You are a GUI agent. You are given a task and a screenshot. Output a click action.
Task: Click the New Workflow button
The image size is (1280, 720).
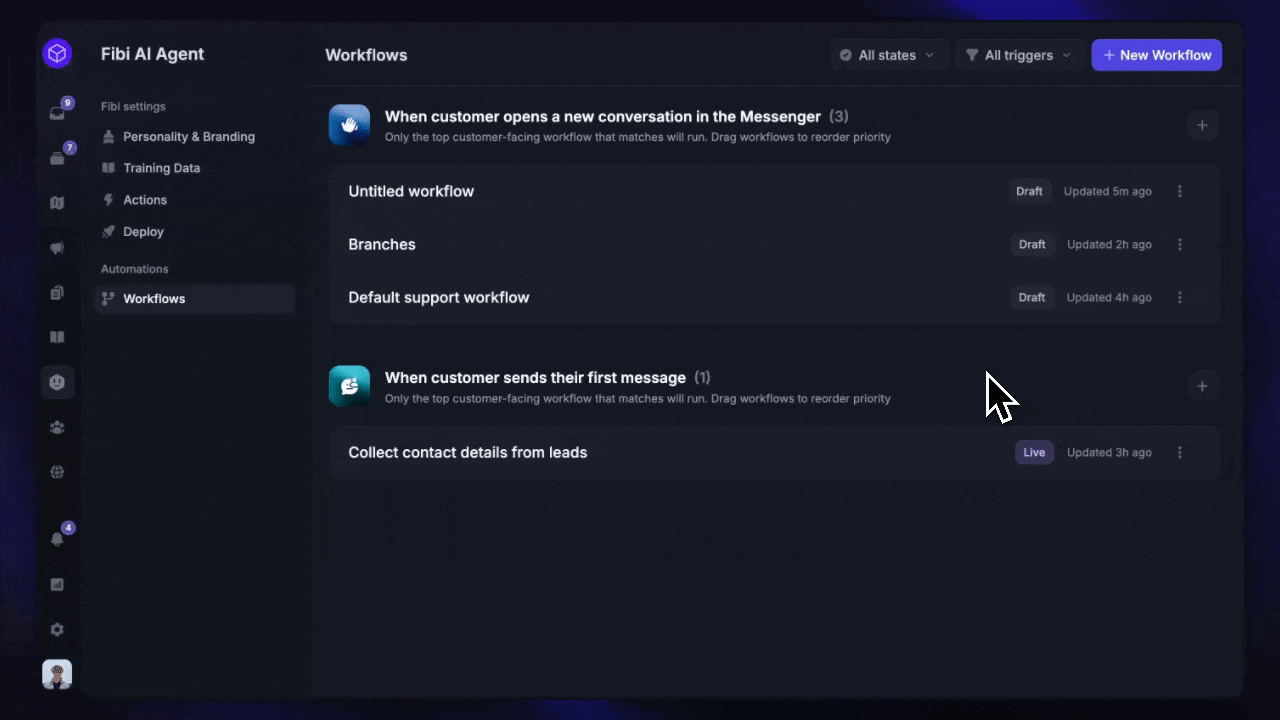[x=1156, y=55]
